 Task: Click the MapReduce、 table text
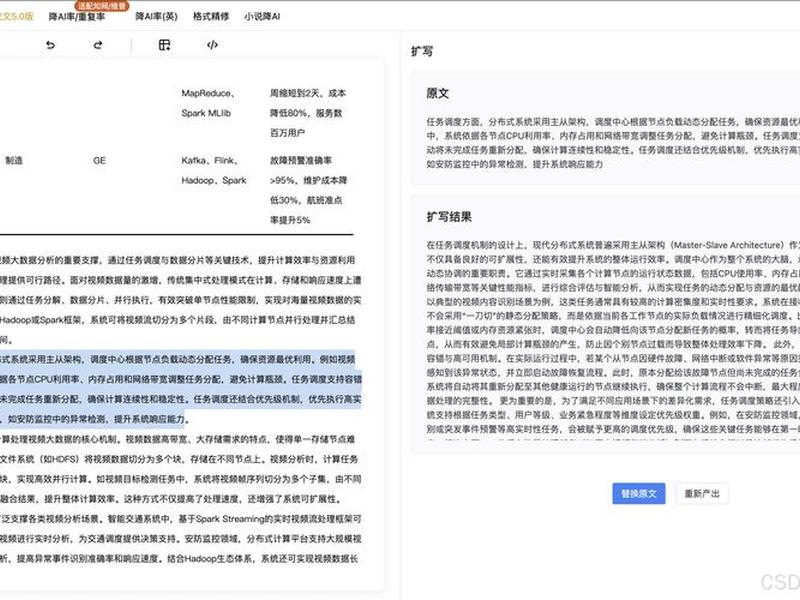pyautogui.click(x=208, y=93)
